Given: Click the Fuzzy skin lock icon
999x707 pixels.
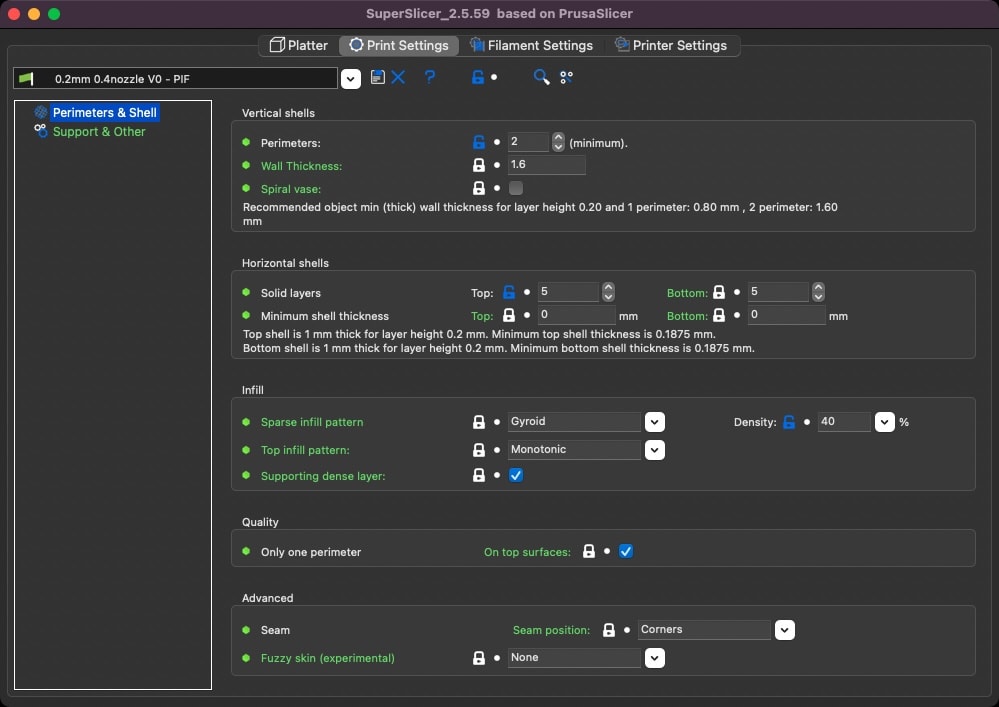Looking at the screenshot, I should 478,658.
